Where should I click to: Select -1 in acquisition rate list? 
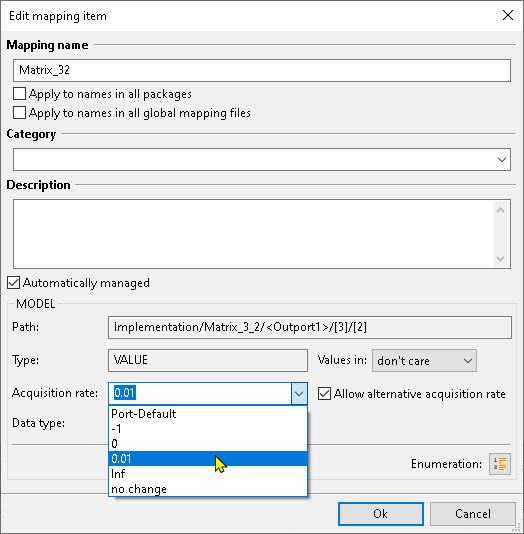(x=208, y=428)
